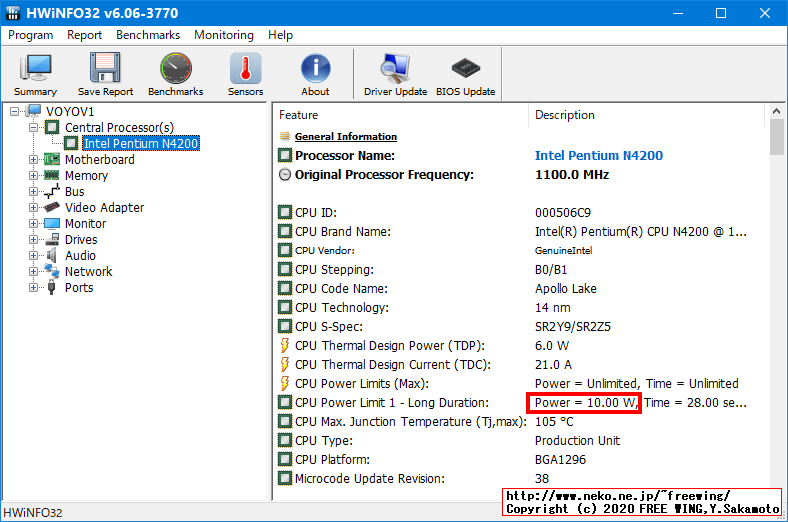Select the Network tree label
Viewport: 788px width, 522px height.
click(x=88, y=271)
